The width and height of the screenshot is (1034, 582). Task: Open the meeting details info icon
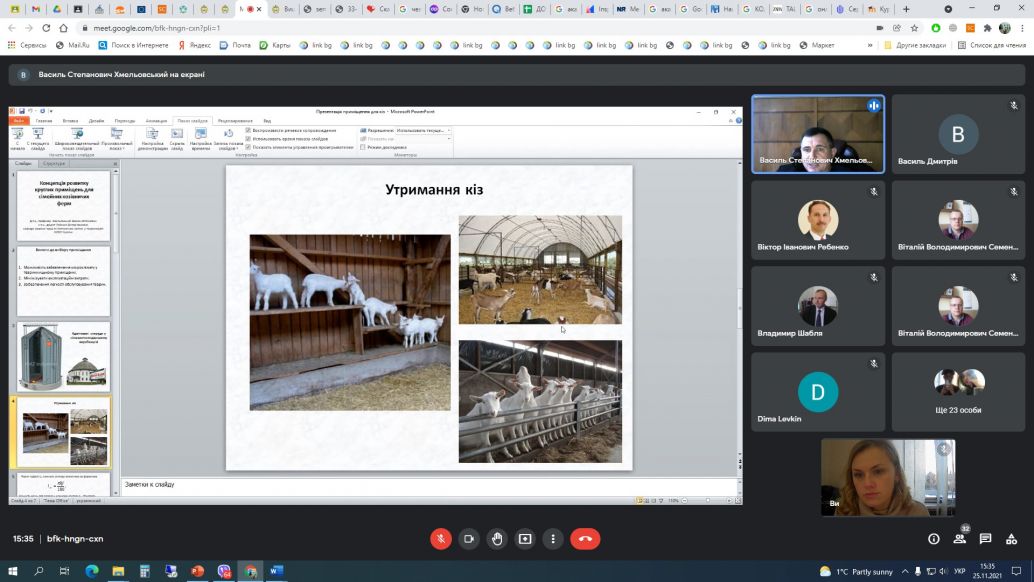(x=933, y=539)
